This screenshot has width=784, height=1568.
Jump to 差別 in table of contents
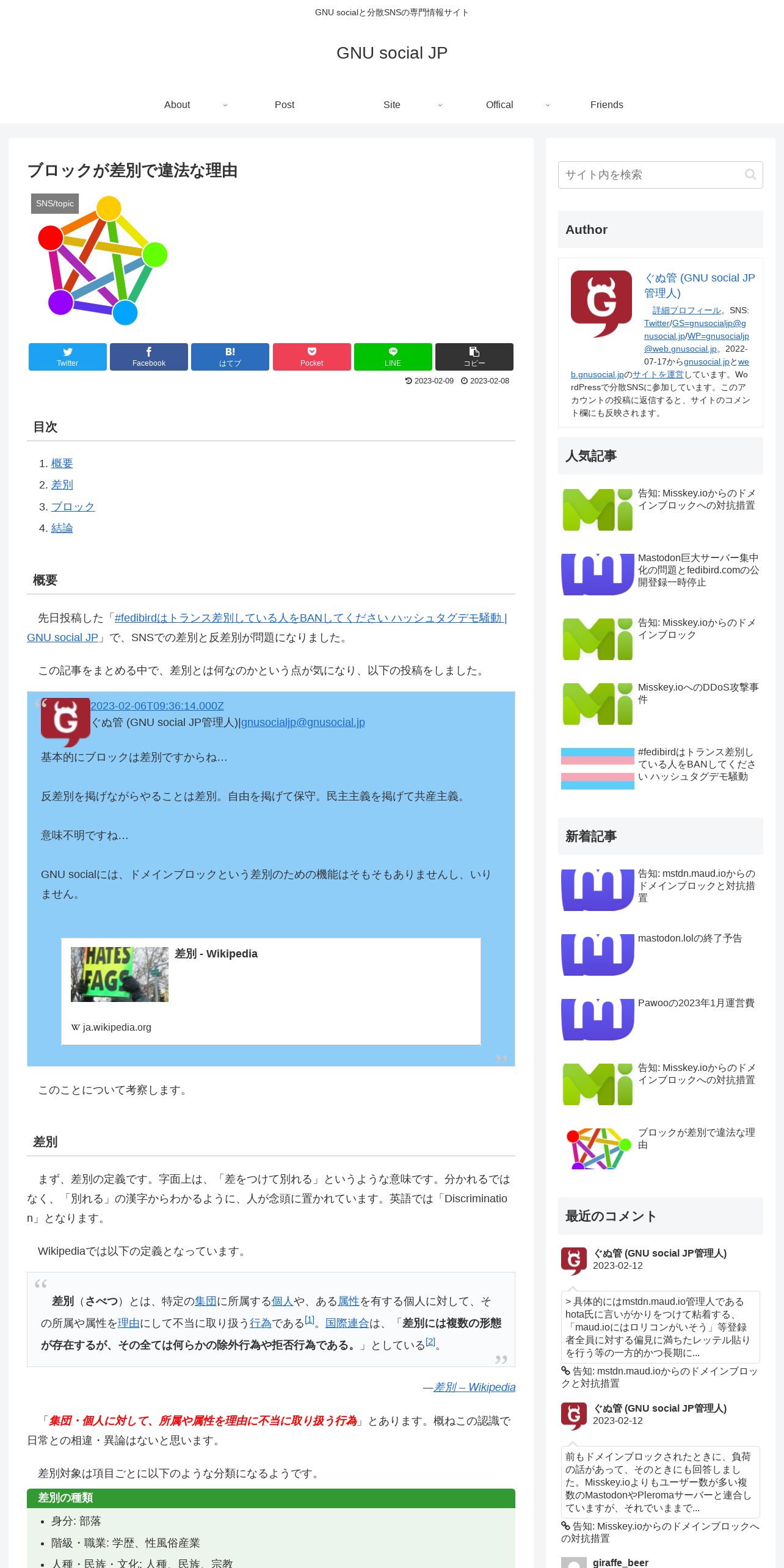[x=62, y=485]
